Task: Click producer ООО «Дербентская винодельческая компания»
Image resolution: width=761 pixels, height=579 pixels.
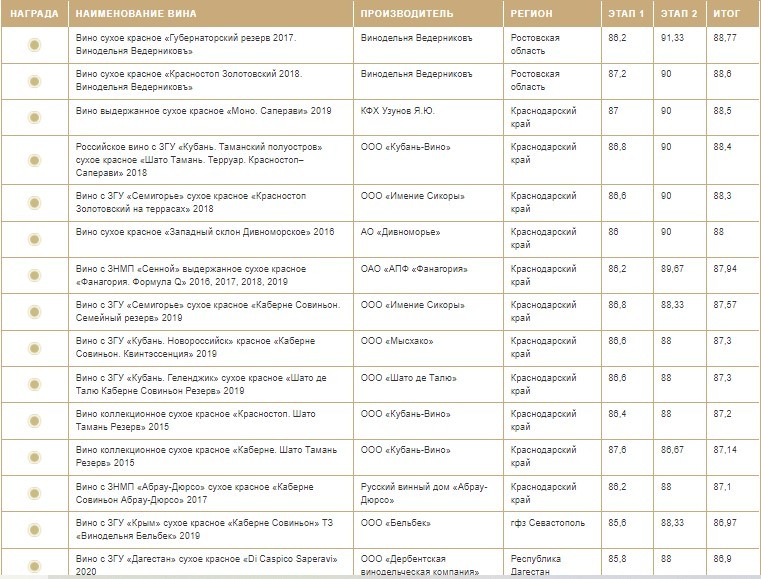Action: (x=420, y=565)
